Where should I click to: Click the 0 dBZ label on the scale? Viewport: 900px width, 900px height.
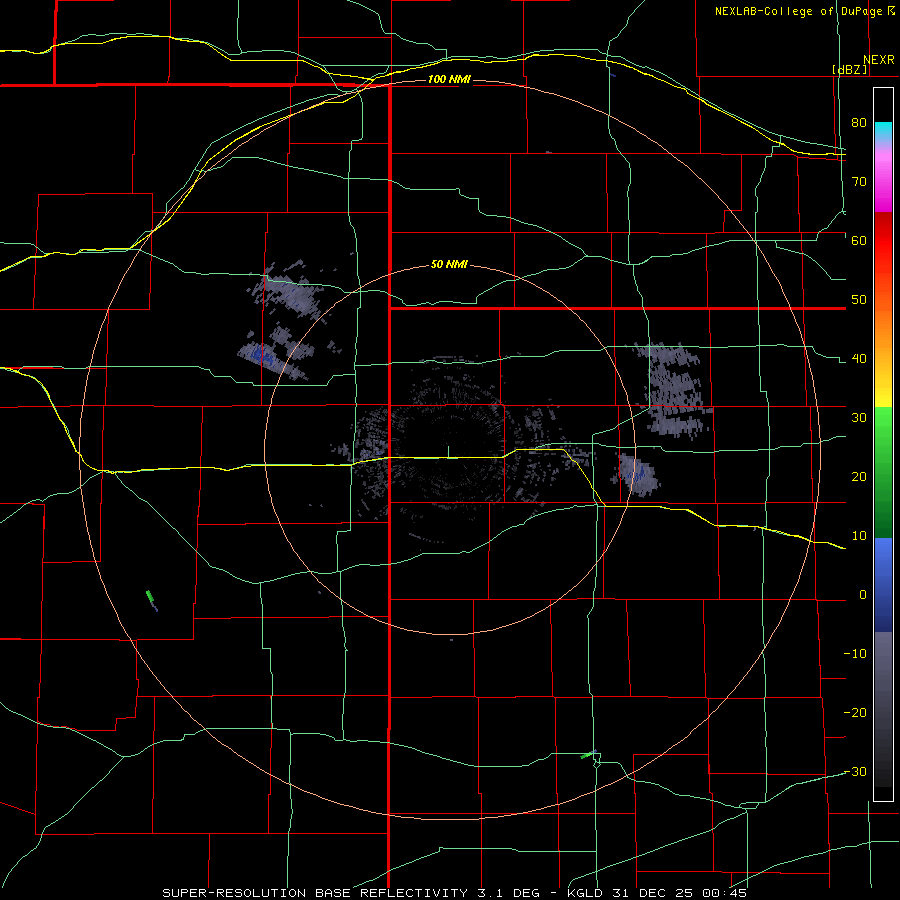(x=863, y=595)
